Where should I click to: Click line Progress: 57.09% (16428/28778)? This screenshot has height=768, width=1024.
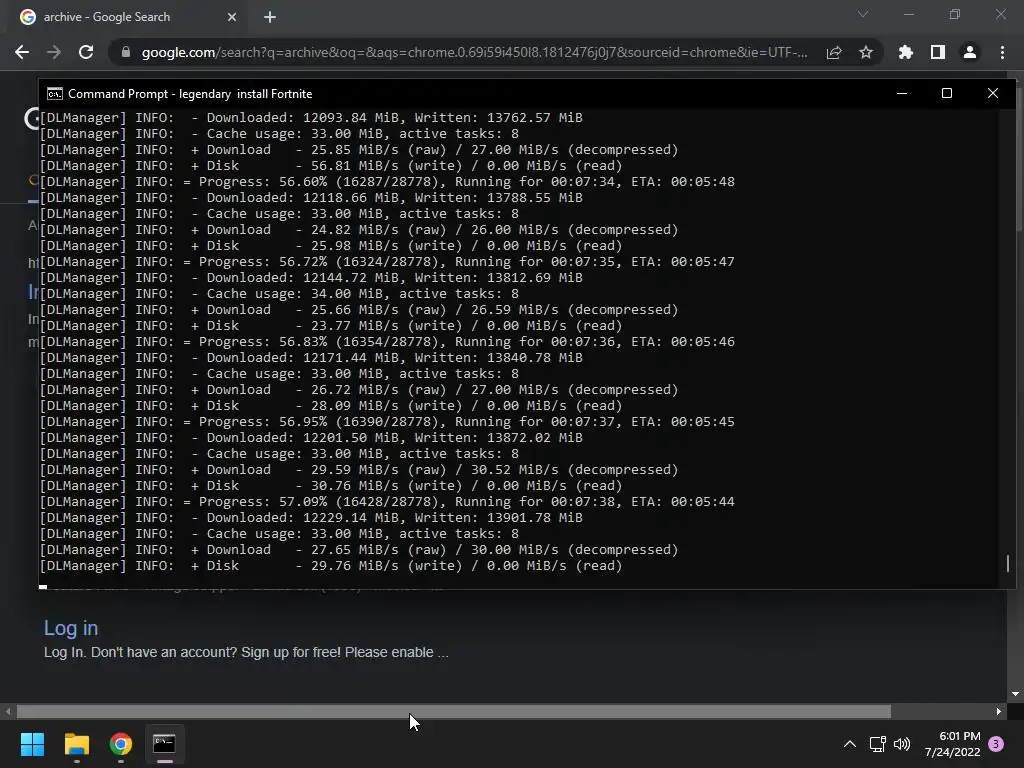point(387,502)
